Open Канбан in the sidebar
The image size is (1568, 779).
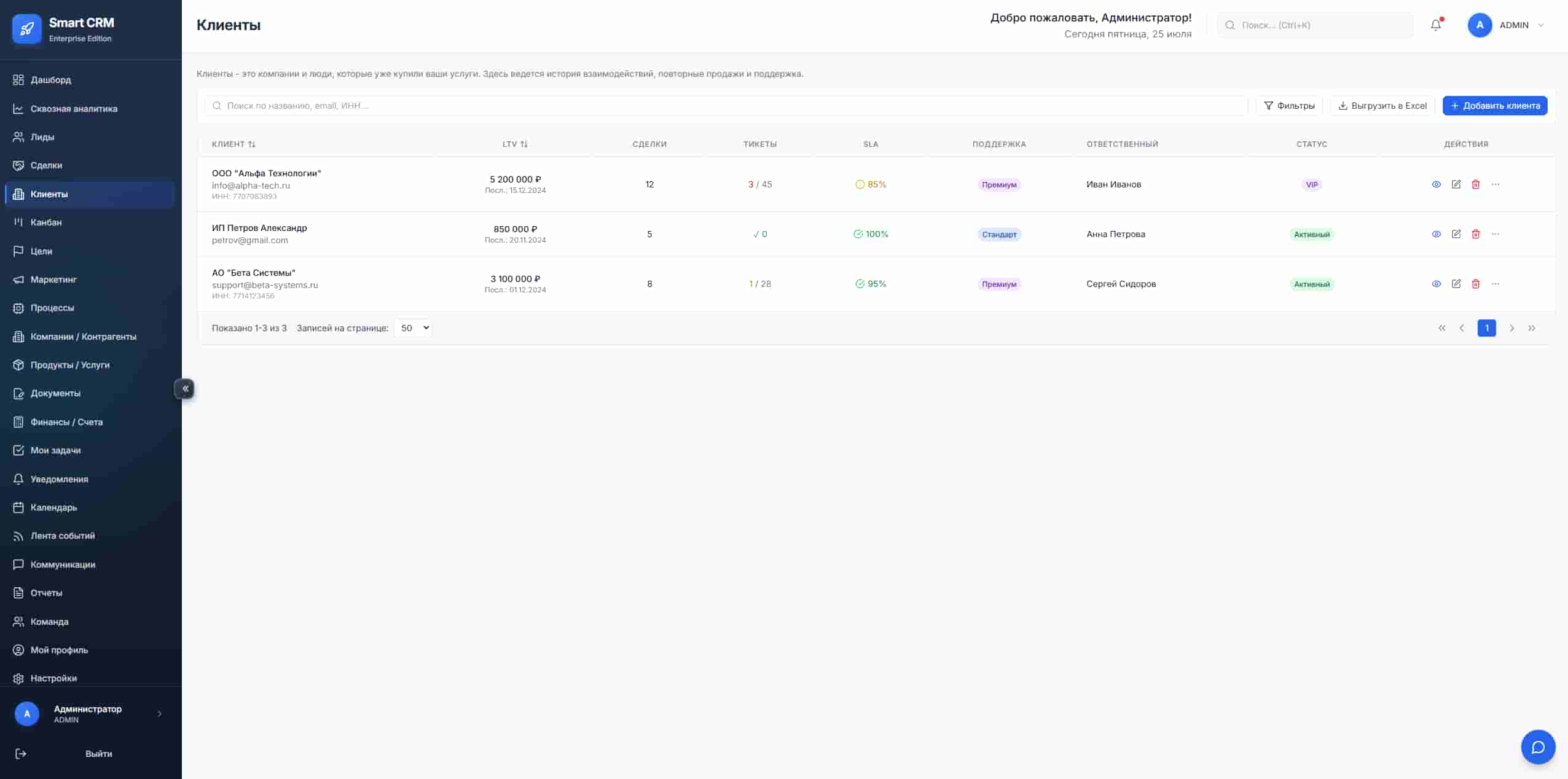click(x=46, y=222)
